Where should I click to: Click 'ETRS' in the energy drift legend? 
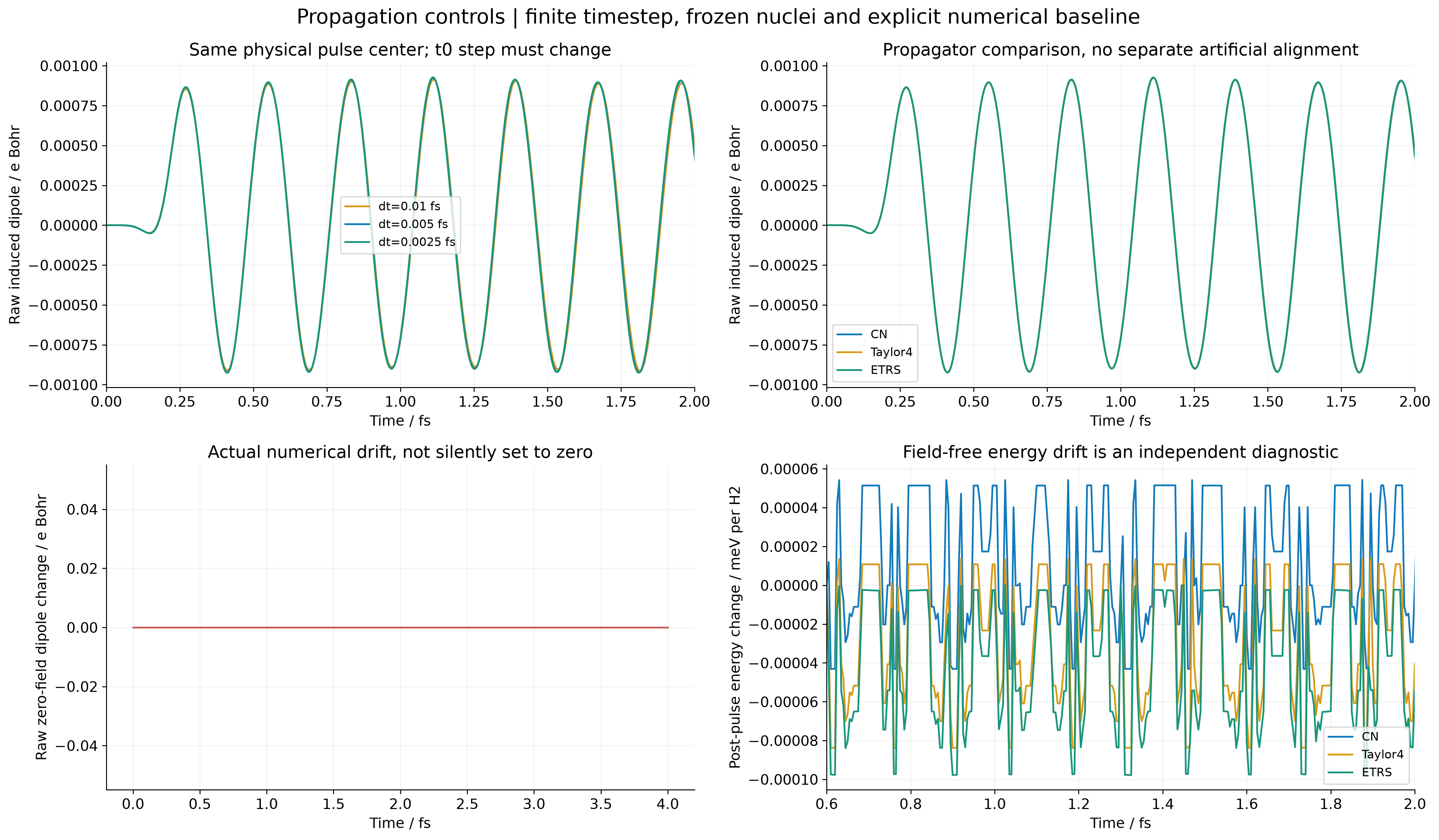[1377, 772]
